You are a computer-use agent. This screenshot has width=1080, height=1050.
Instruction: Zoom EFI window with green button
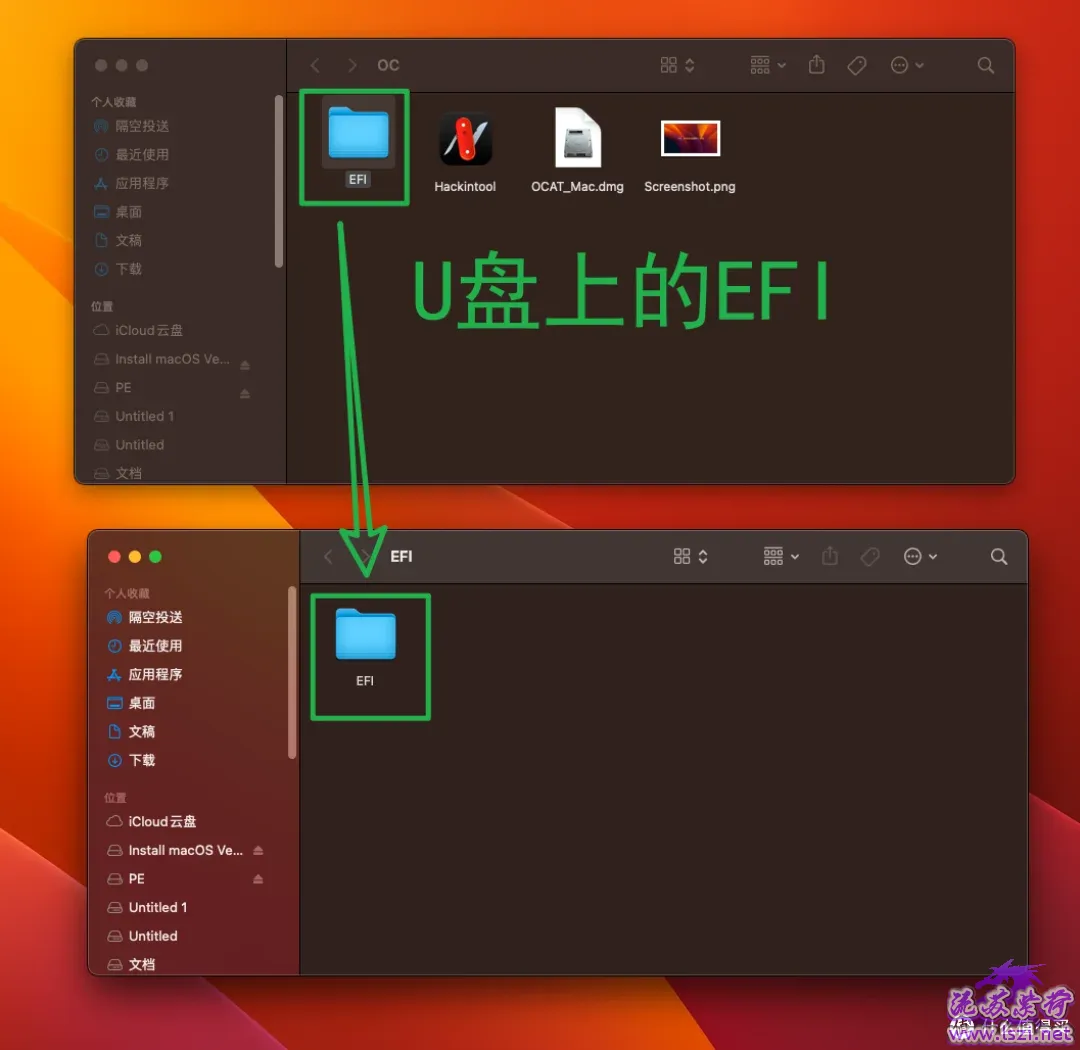pos(156,557)
